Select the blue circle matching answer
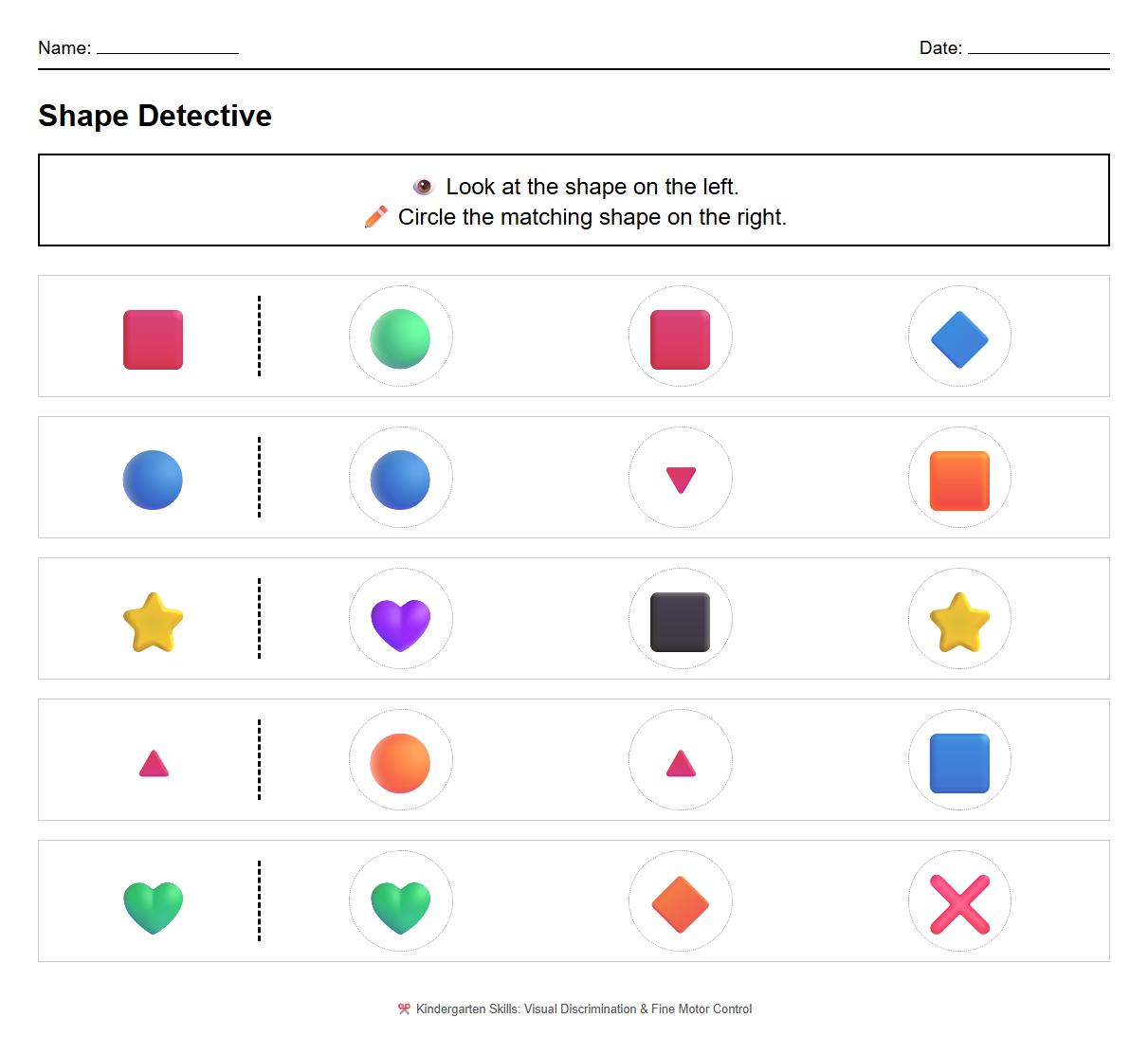Image resolution: width=1148 pixels, height=1054 pixels. point(399,478)
